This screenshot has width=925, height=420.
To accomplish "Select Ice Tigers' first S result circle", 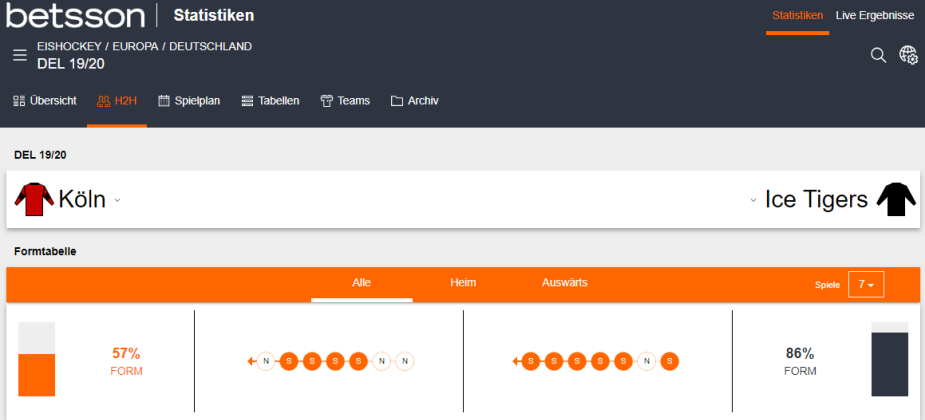I will click(531, 360).
